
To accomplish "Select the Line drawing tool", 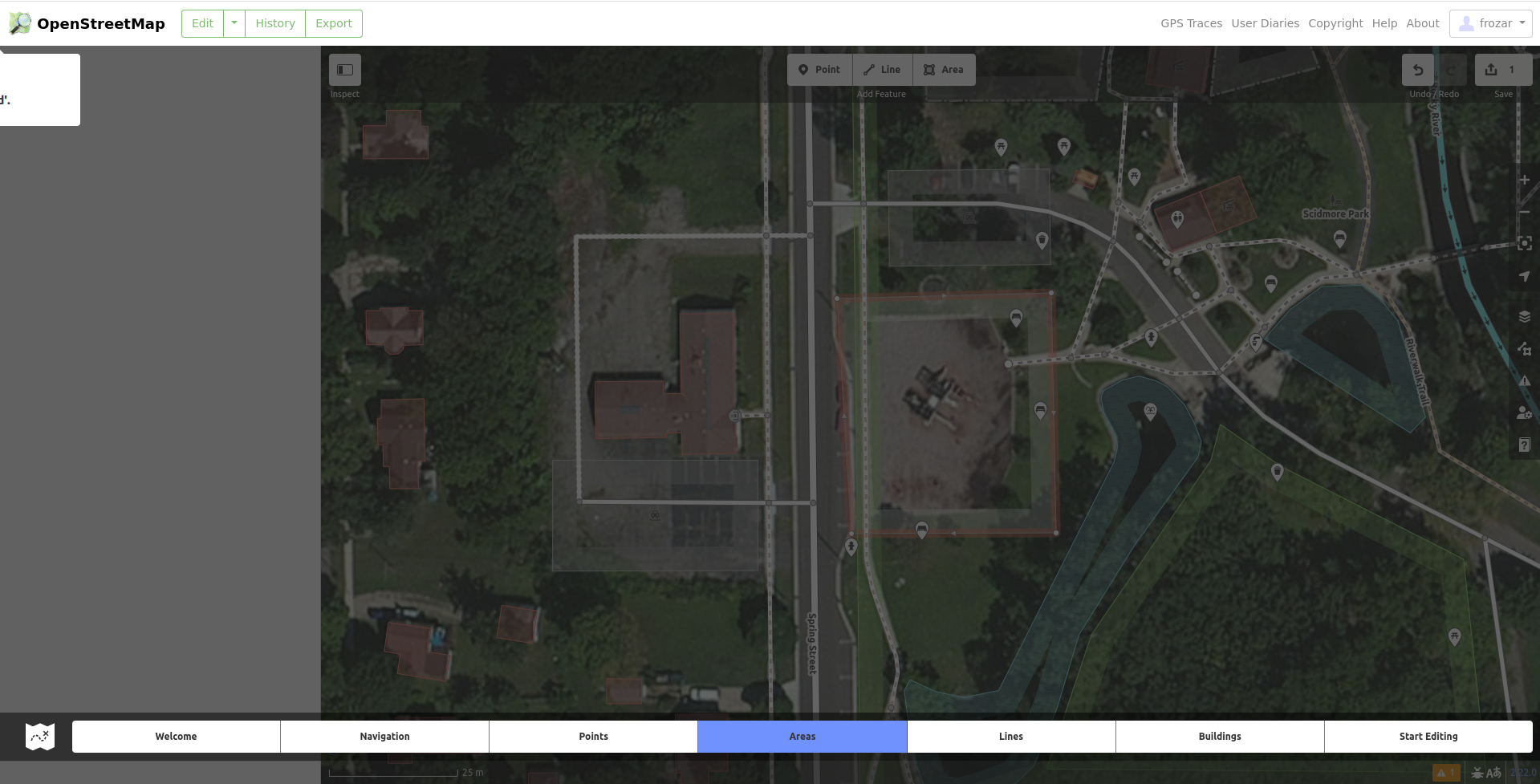I will pos(881,69).
